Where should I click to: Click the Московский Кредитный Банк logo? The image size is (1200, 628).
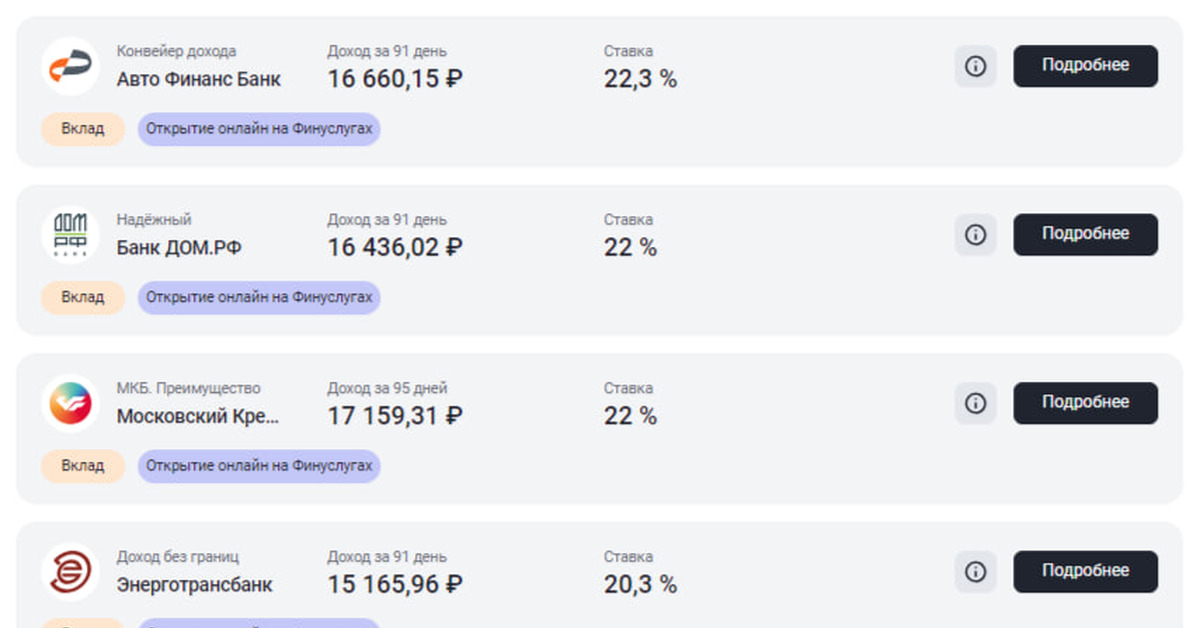click(x=70, y=403)
